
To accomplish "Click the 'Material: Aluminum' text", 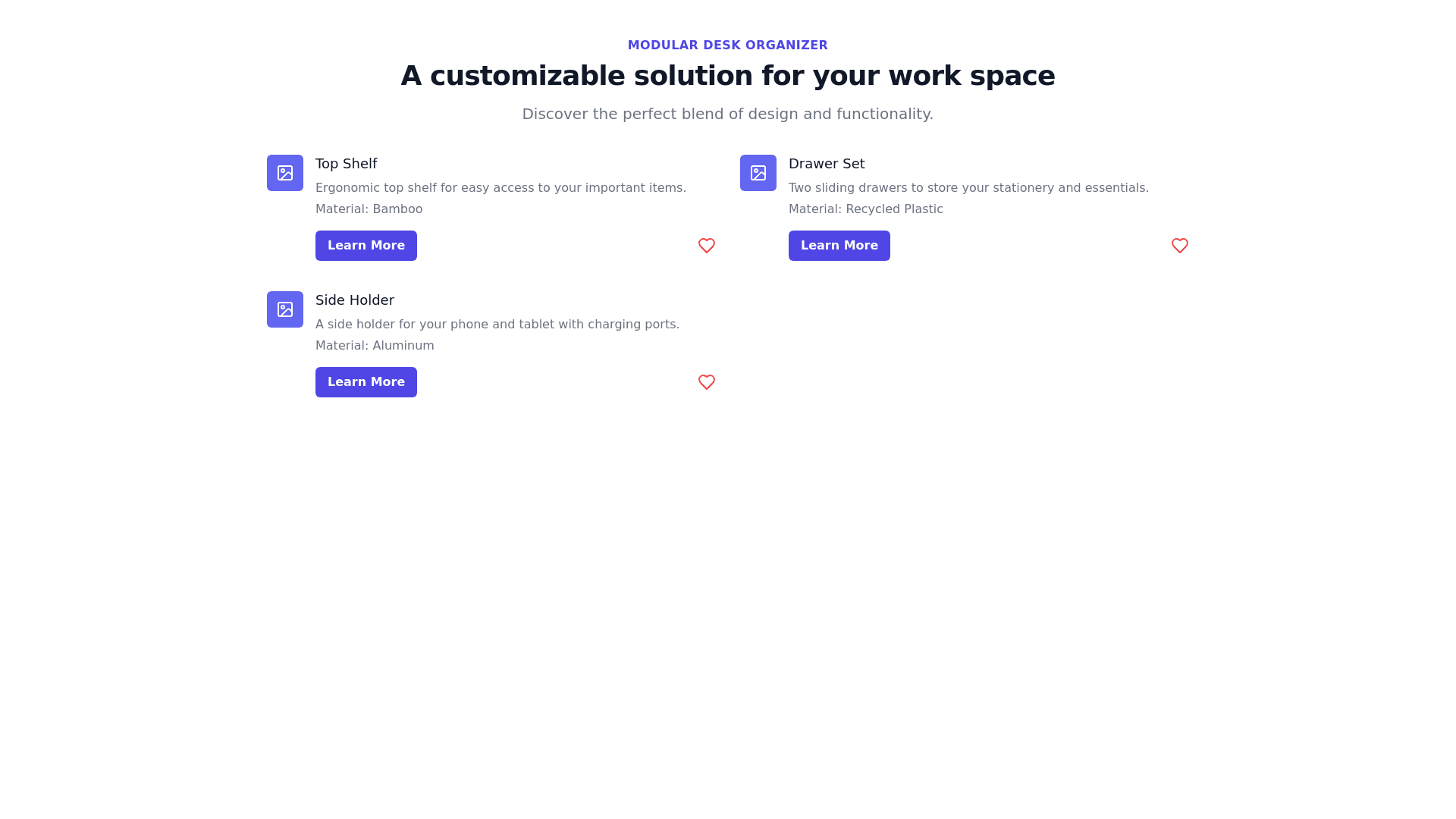I will pyautogui.click(x=375, y=346).
